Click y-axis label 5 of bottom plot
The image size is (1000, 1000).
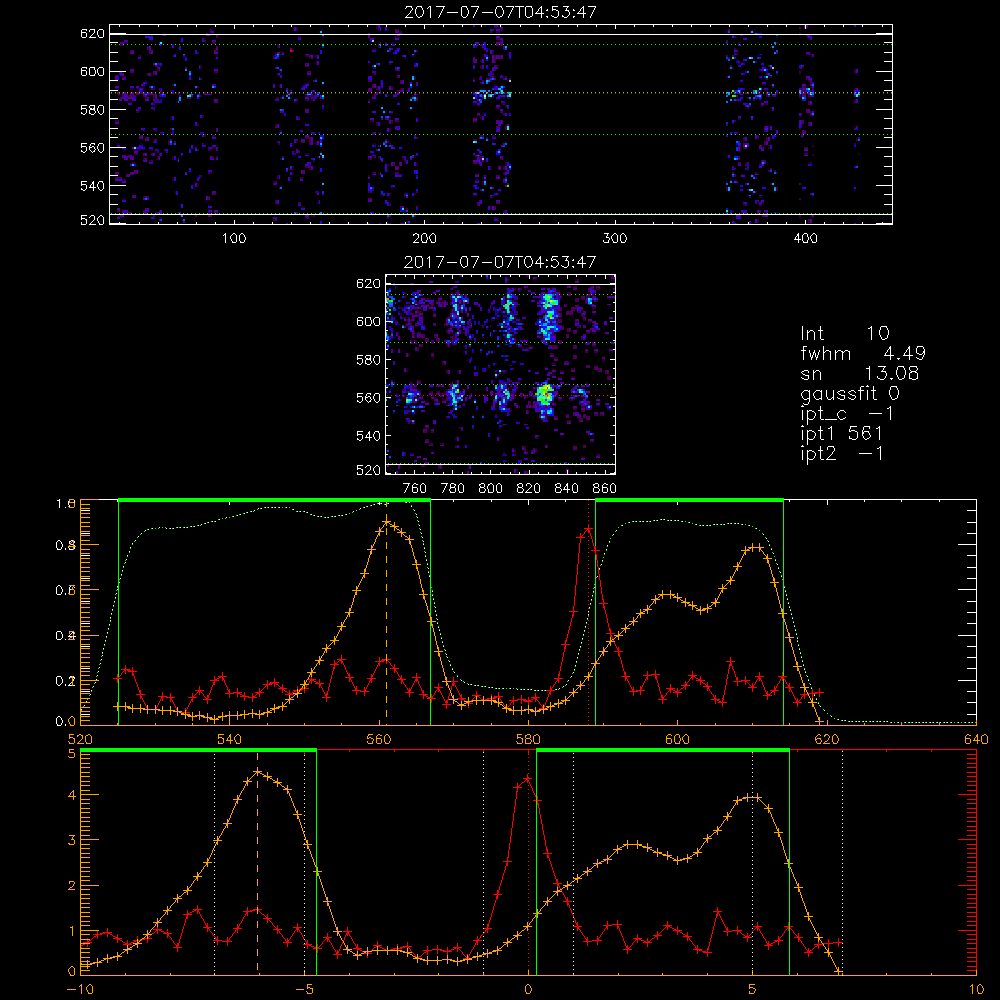tap(71, 754)
